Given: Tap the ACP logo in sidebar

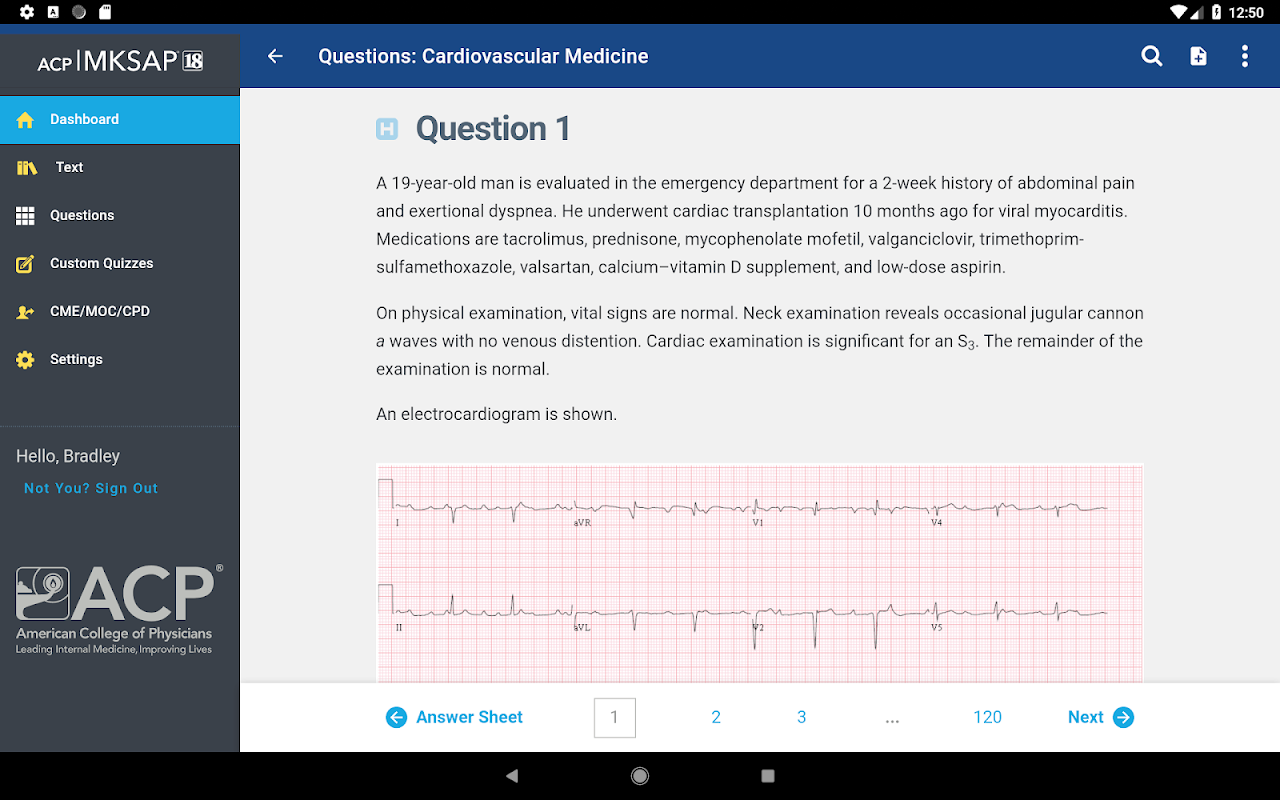Looking at the screenshot, I should [115, 609].
